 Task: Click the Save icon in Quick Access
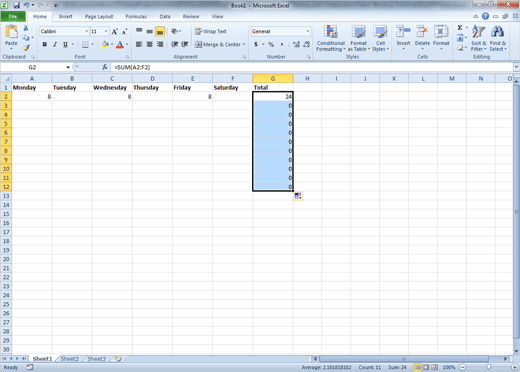coord(16,5)
